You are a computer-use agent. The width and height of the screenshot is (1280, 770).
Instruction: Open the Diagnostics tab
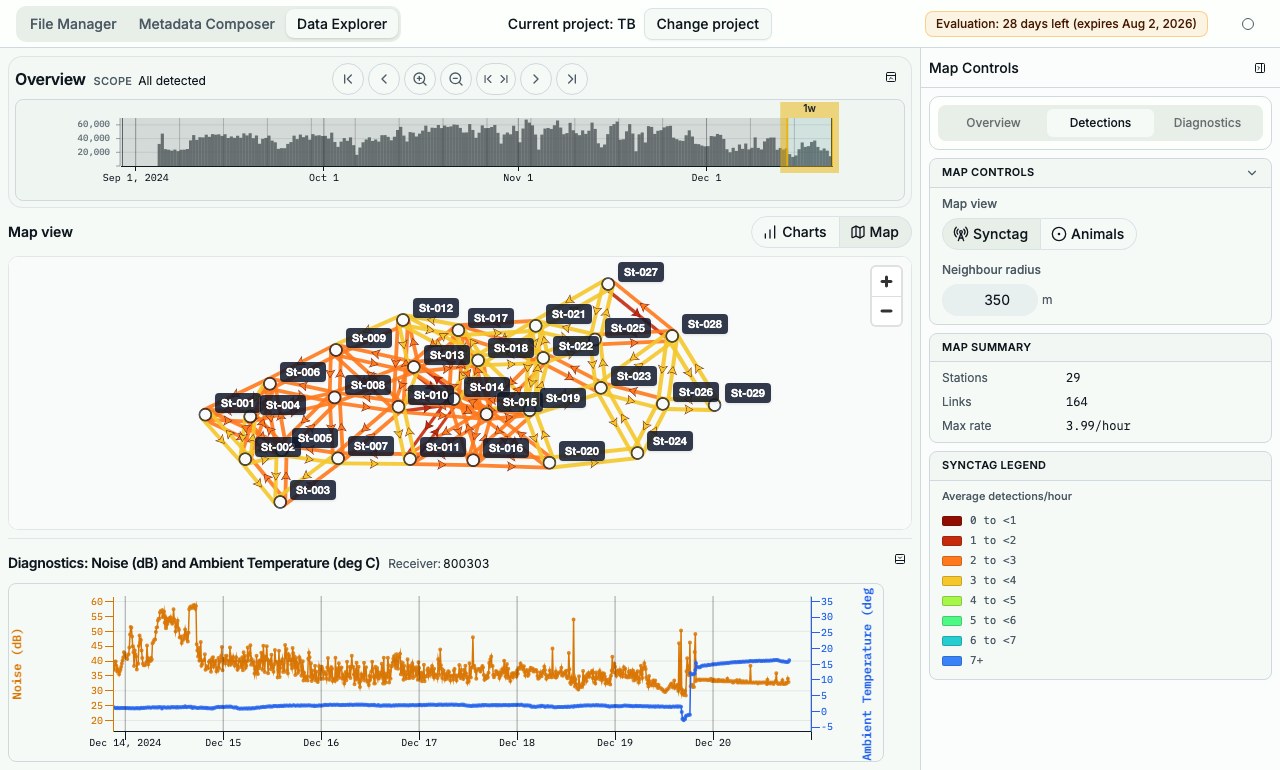[x=1207, y=123]
